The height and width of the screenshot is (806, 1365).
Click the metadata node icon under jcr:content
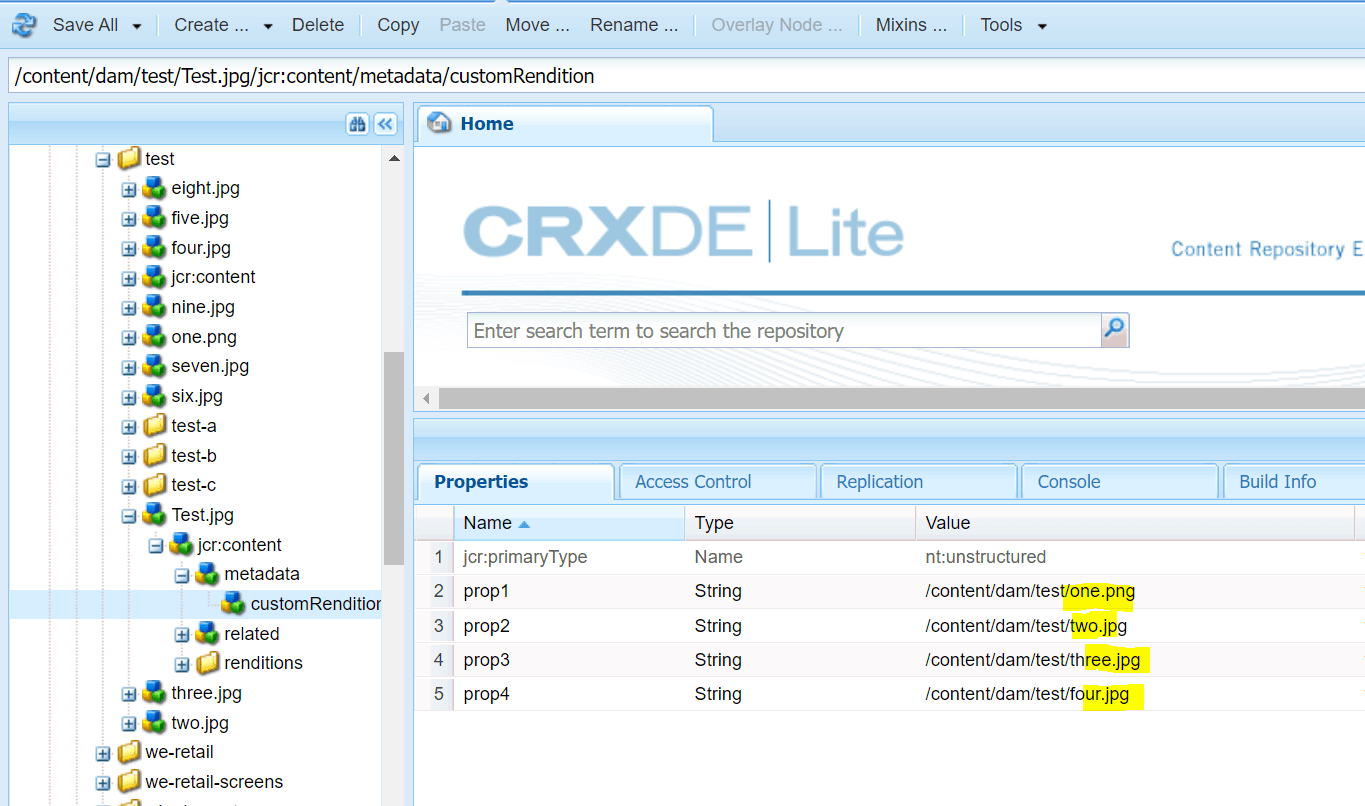(205, 574)
